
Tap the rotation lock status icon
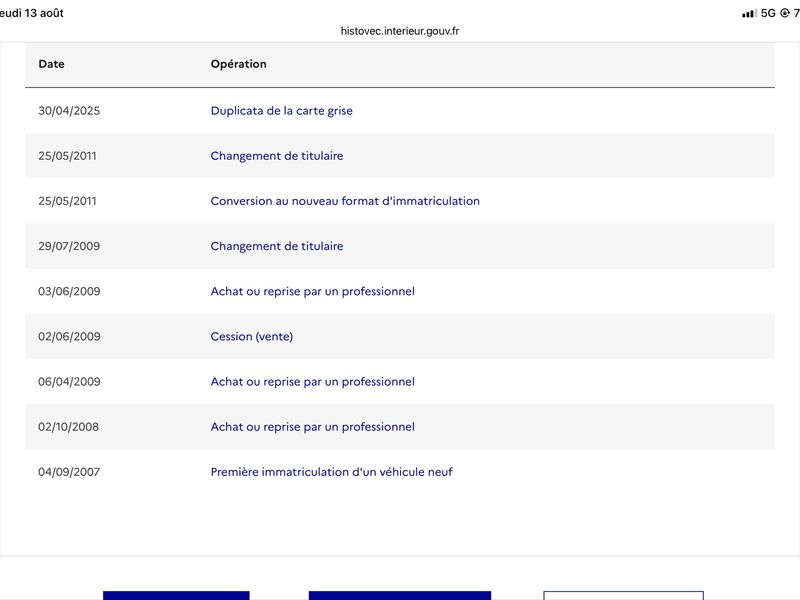click(x=785, y=13)
